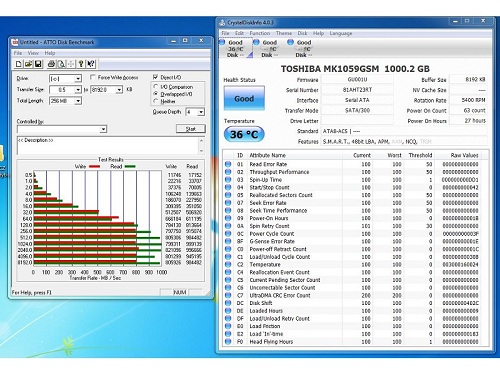Click the empty Drive Letter field
Viewport: 500px width, 375px height.
[x=357, y=121]
